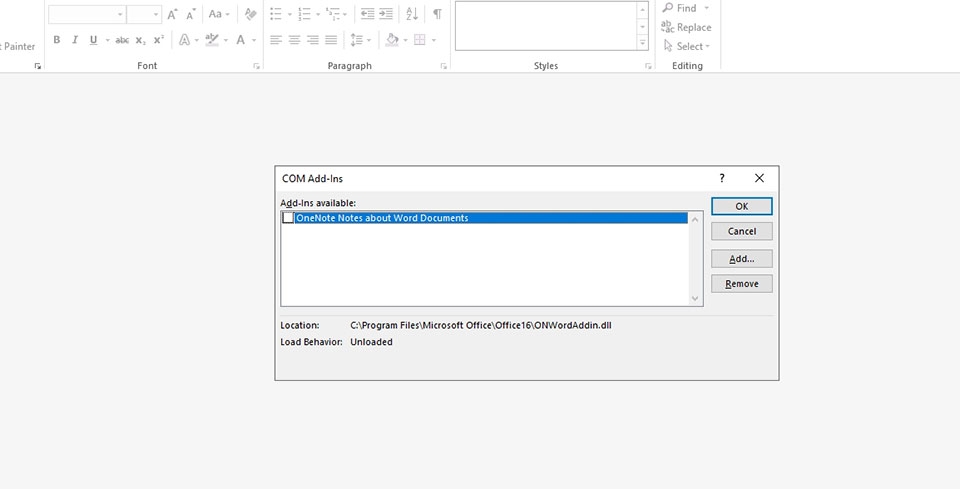Apply Underline to text
960x489 pixels.
(x=93, y=40)
